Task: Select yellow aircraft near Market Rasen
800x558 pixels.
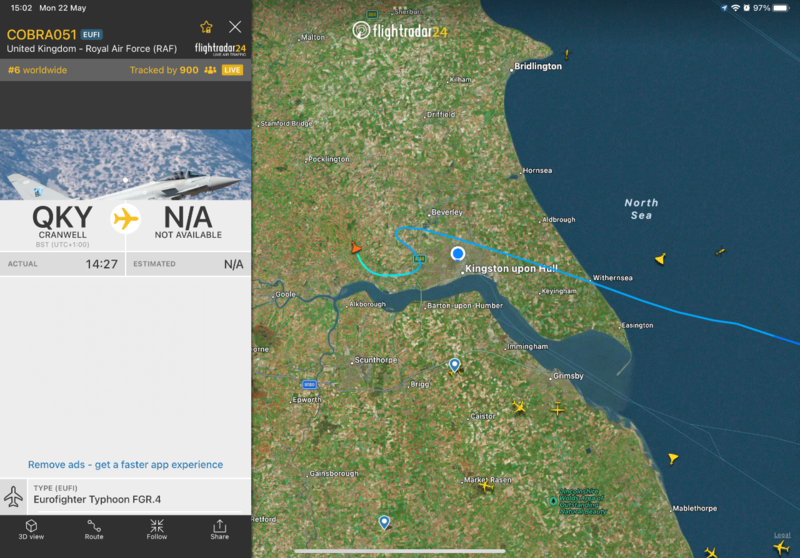Action: pyautogui.click(x=486, y=486)
